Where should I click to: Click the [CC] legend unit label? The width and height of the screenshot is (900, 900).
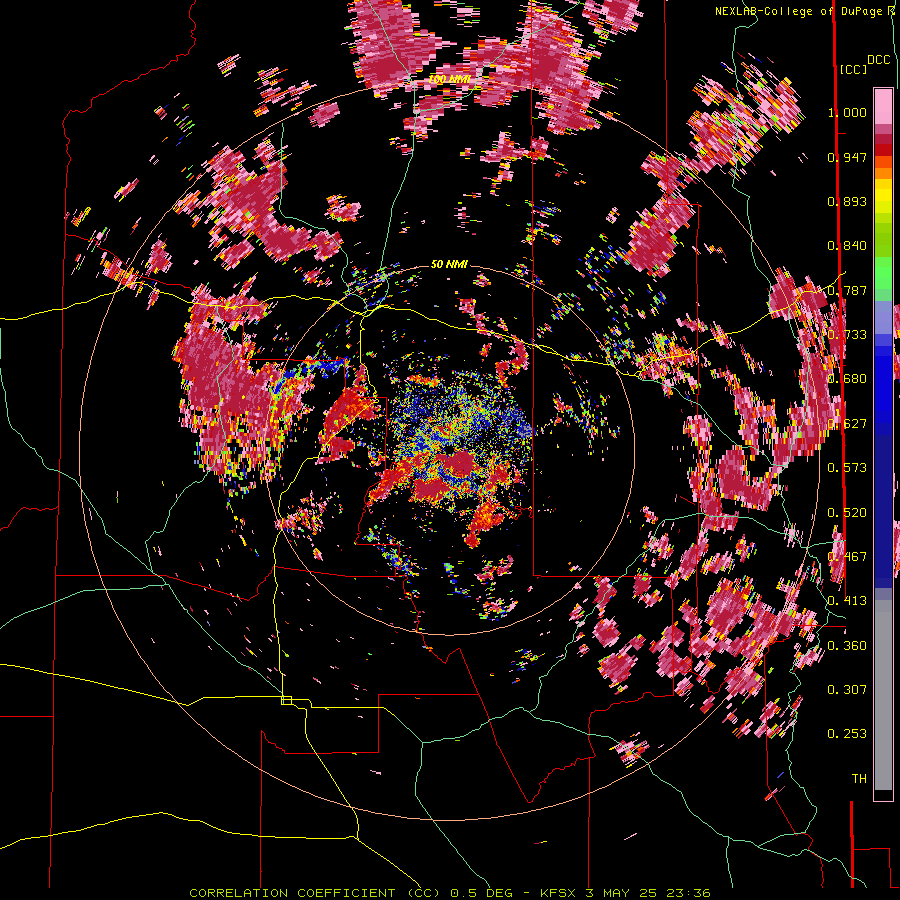point(853,69)
